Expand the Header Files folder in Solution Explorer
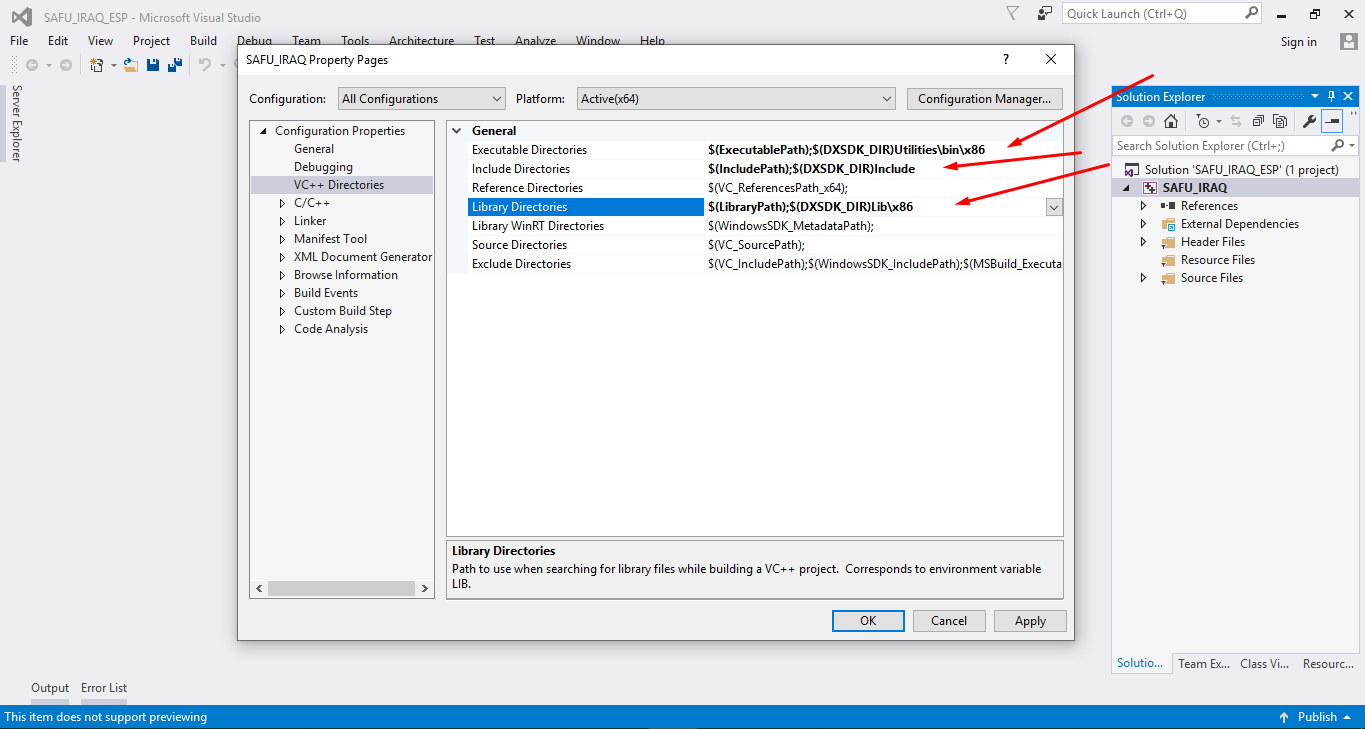This screenshot has width=1365, height=729. [x=1144, y=242]
